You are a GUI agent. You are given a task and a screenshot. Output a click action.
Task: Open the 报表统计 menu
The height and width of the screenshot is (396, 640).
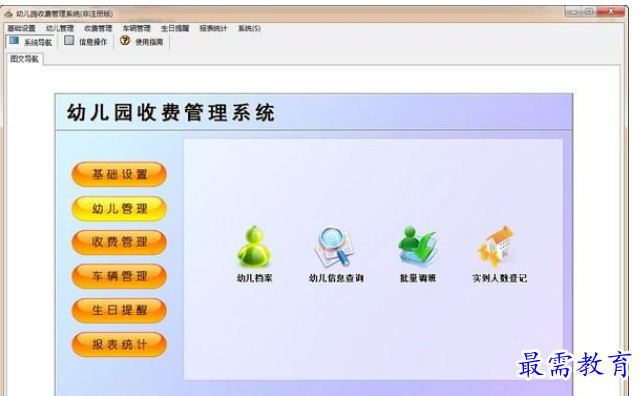click(x=213, y=28)
